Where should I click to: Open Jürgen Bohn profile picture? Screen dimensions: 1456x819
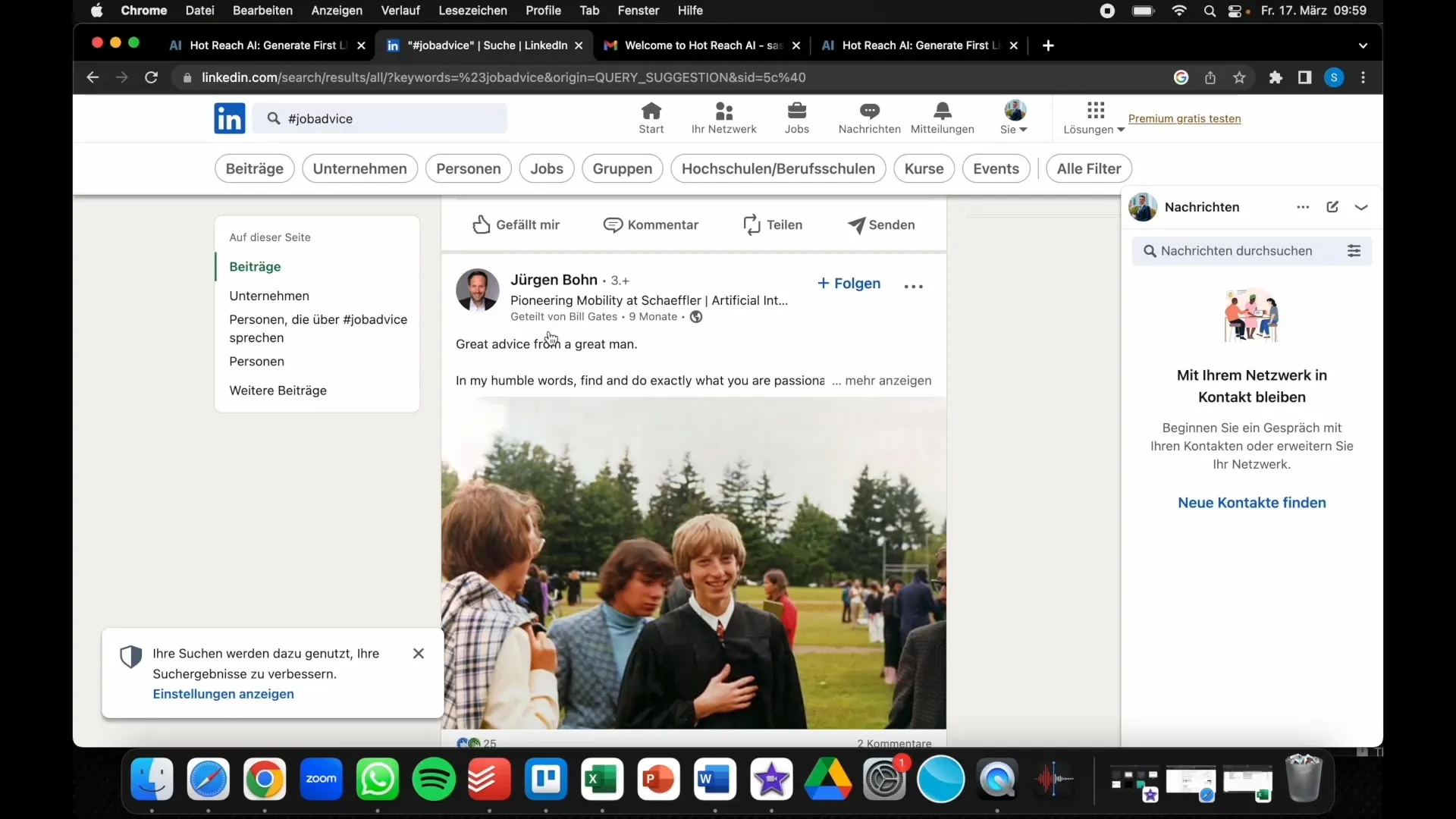tap(477, 290)
